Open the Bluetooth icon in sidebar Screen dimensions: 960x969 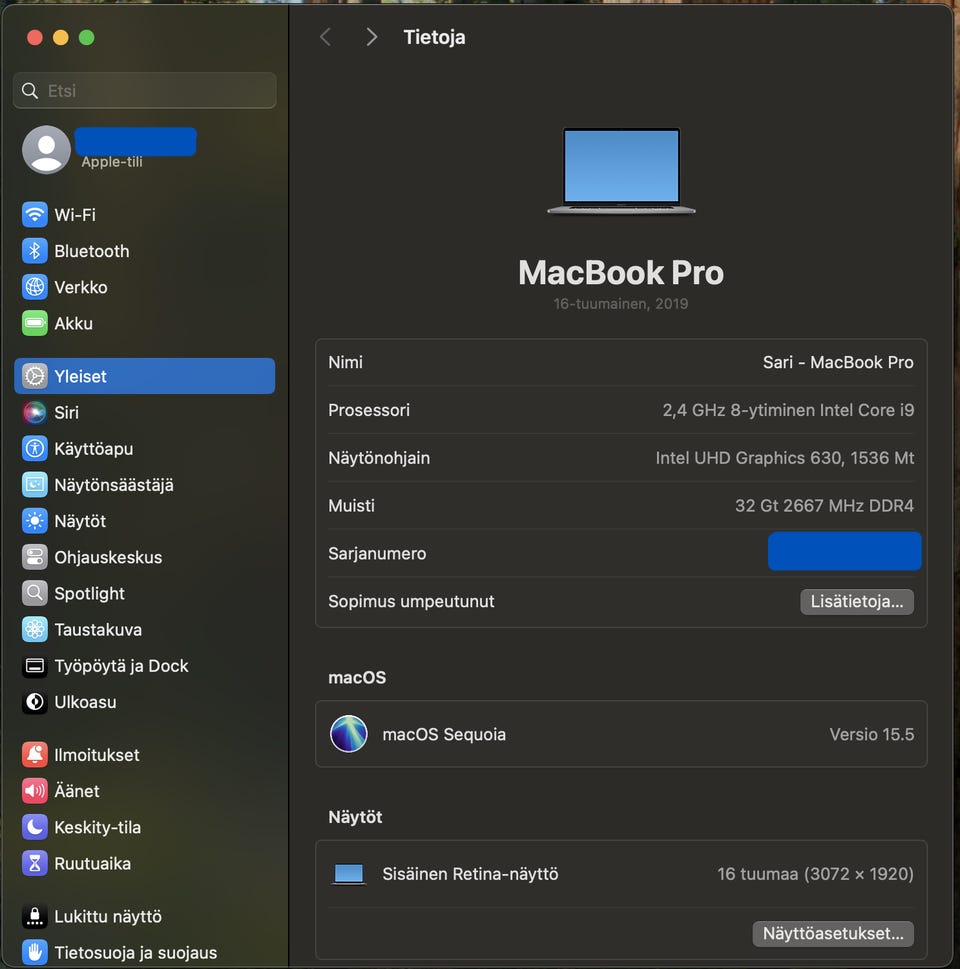pyautogui.click(x=35, y=251)
